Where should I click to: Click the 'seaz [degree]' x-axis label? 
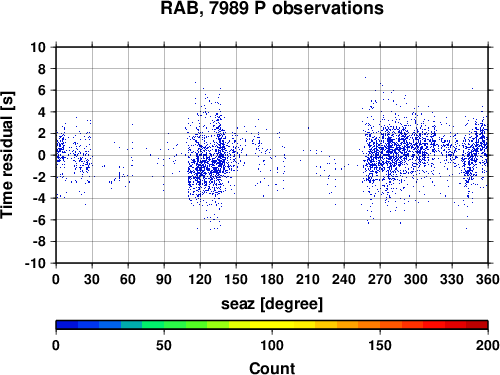[x=272, y=304]
